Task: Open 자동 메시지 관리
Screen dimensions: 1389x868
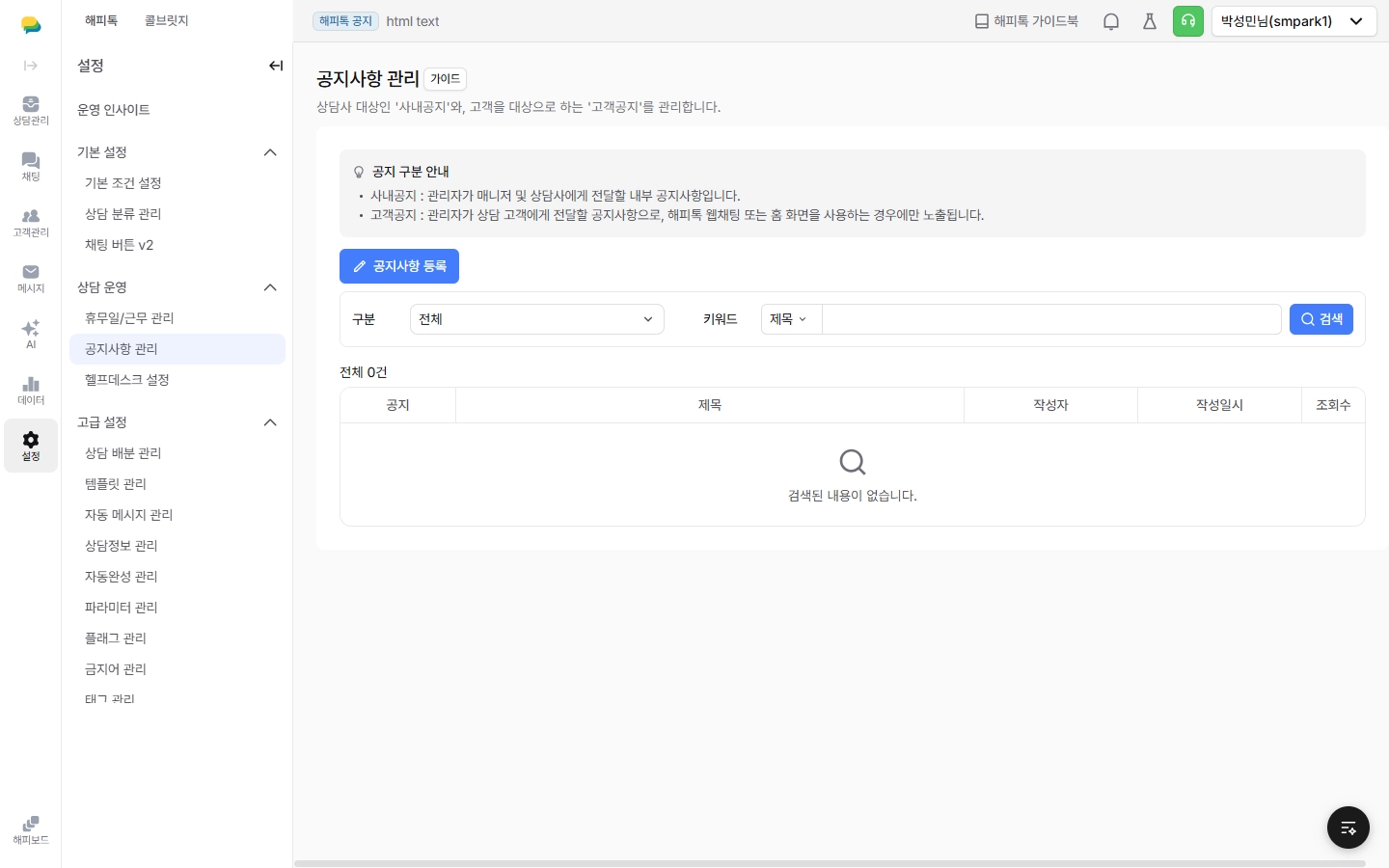Action: (x=177, y=515)
